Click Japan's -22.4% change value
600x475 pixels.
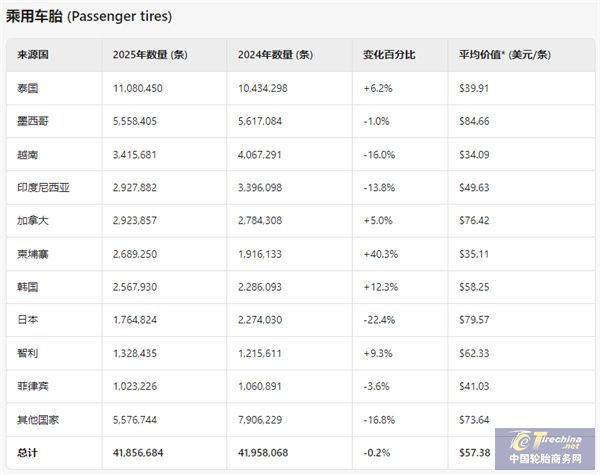point(380,320)
